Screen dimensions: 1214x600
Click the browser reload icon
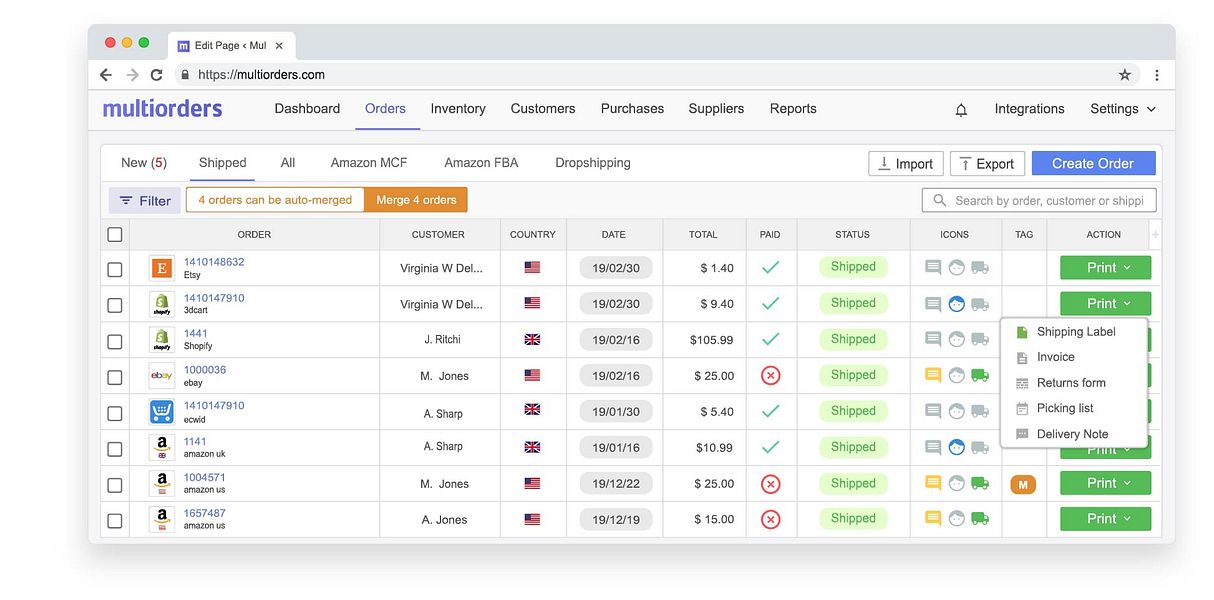[156, 75]
